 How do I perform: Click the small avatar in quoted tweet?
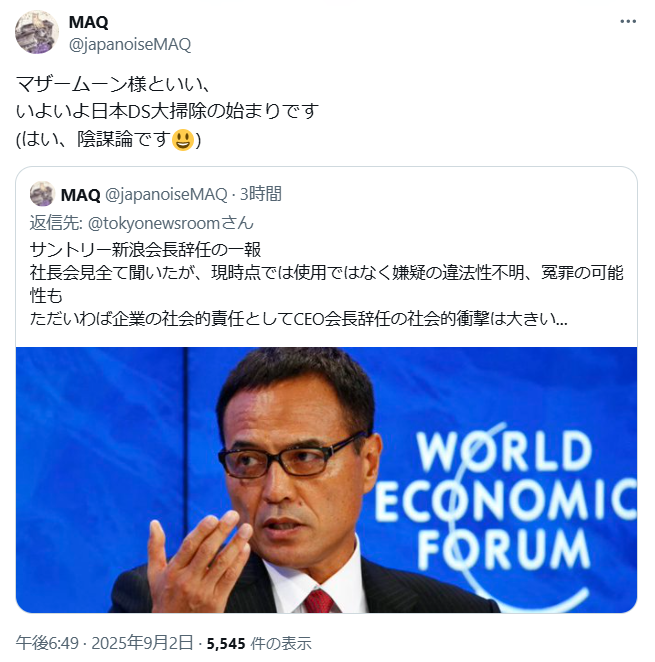click(42, 194)
